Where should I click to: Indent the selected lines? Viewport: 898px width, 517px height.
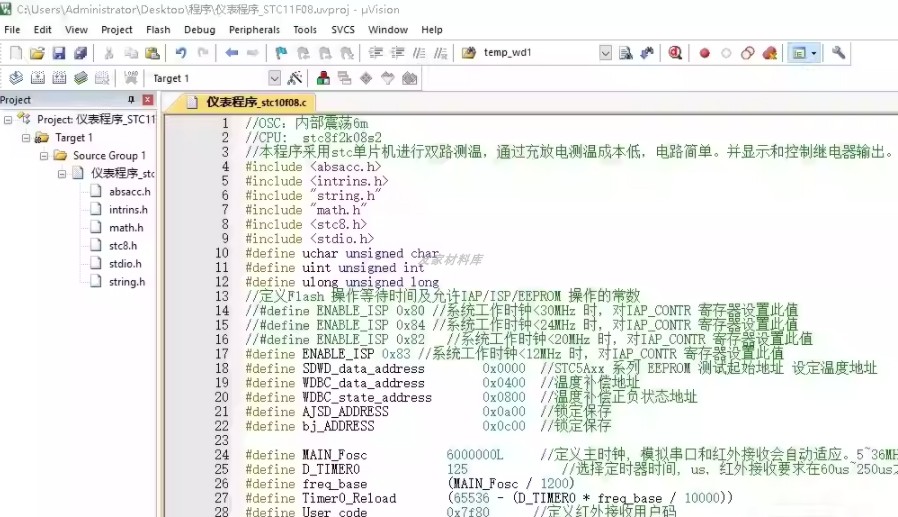pyautogui.click(x=376, y=53)
